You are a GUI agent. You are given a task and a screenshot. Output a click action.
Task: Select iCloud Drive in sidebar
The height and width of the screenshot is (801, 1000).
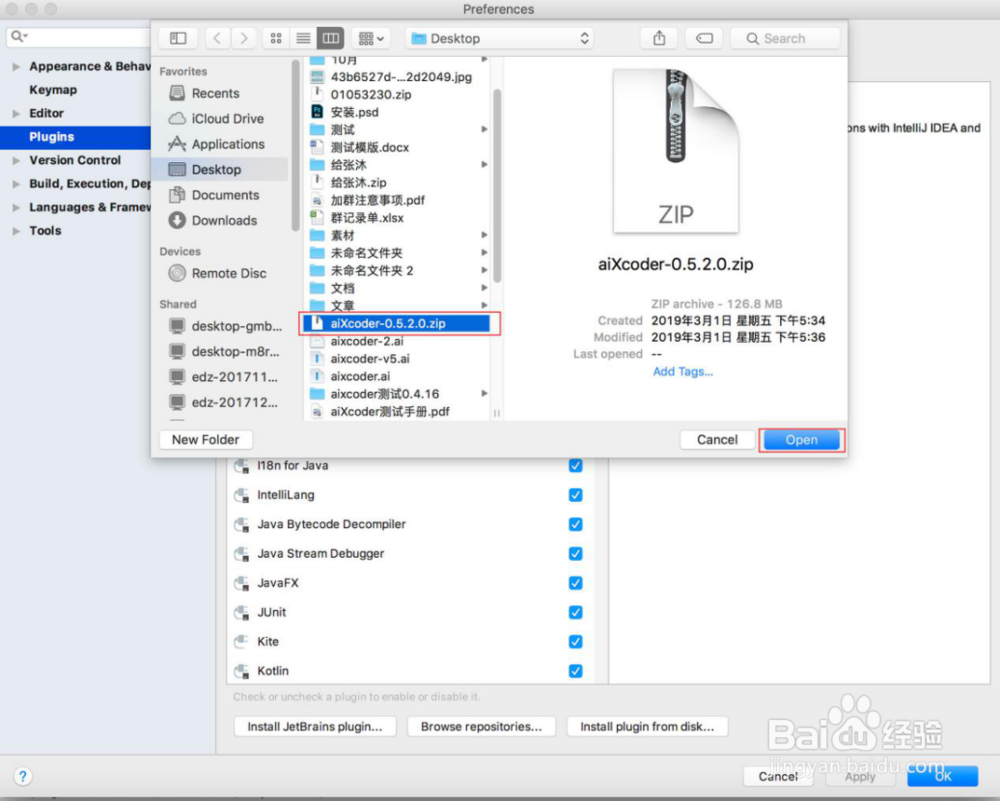216,119
